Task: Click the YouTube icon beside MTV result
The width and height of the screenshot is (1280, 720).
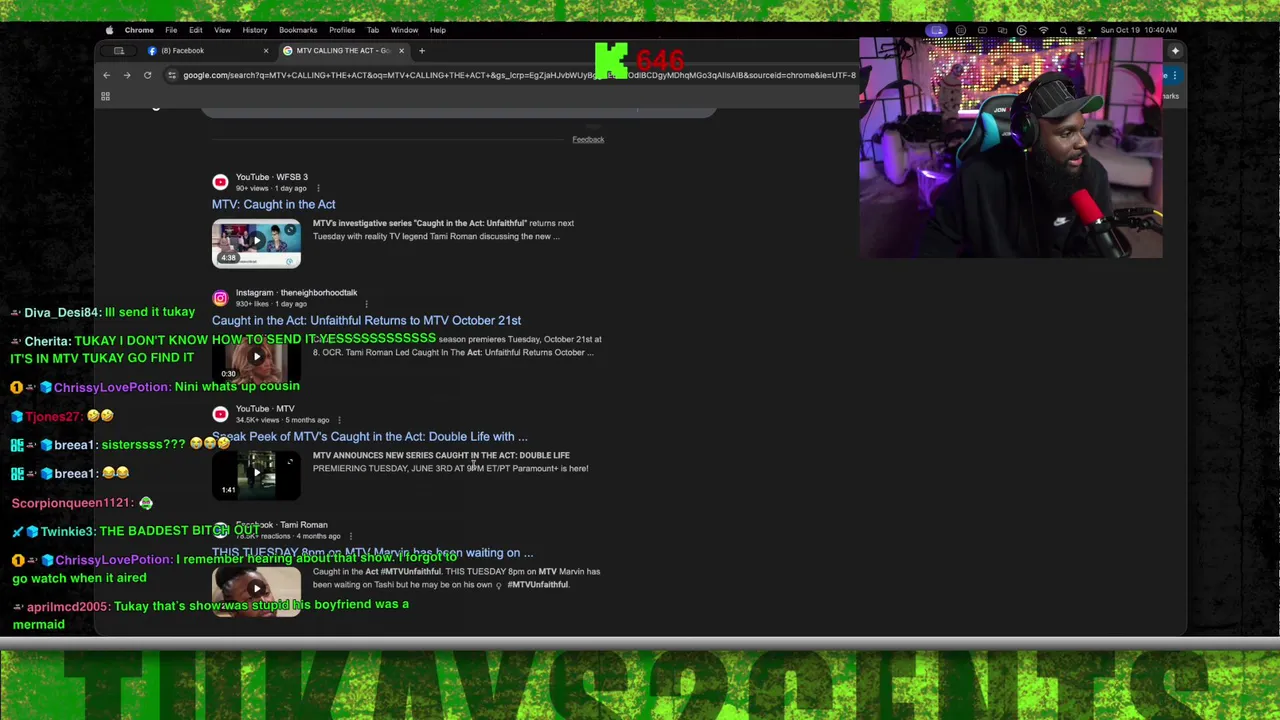Action: click(220, 414)
